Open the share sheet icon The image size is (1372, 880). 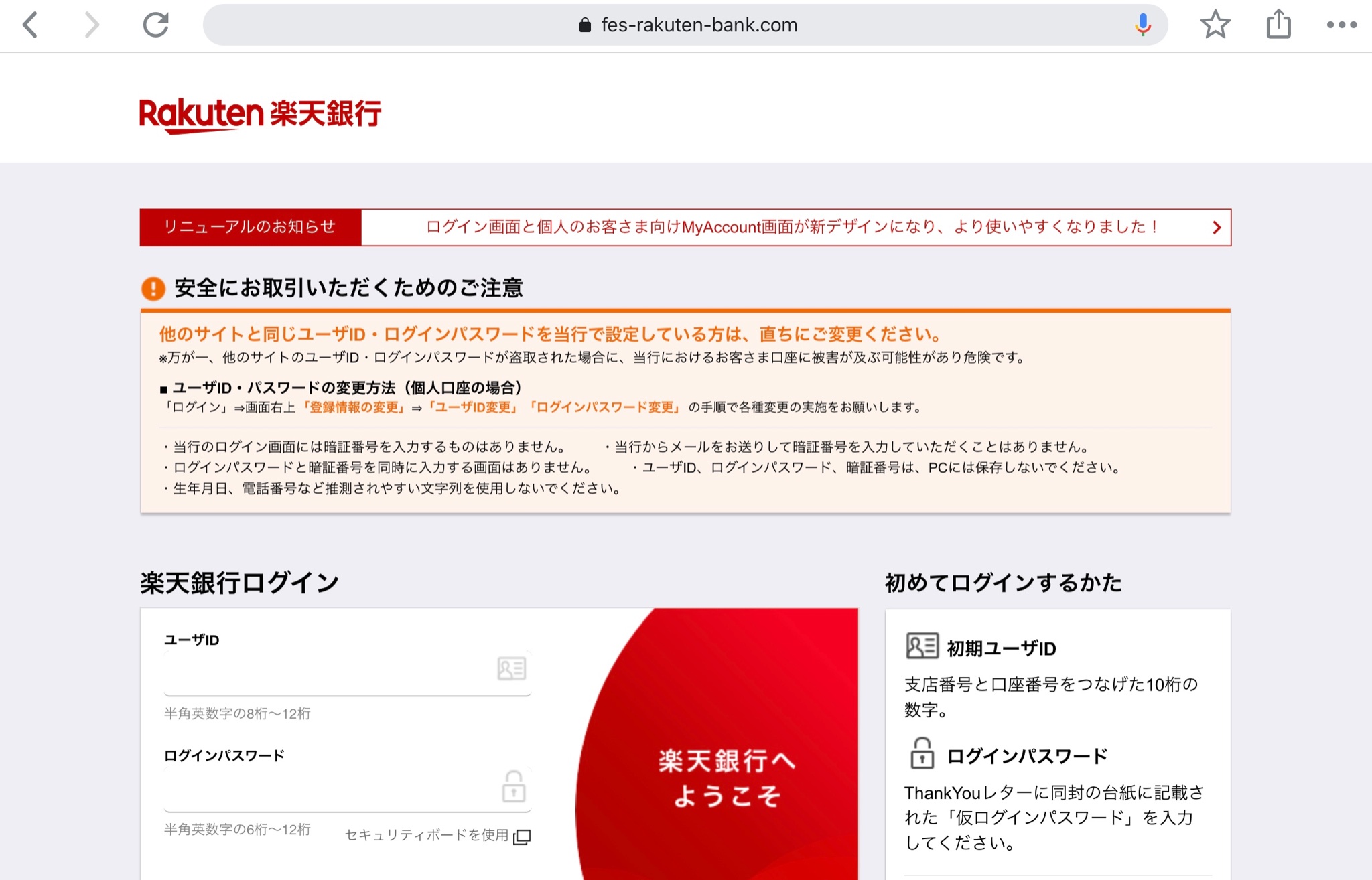click(x=1278, y=24)
